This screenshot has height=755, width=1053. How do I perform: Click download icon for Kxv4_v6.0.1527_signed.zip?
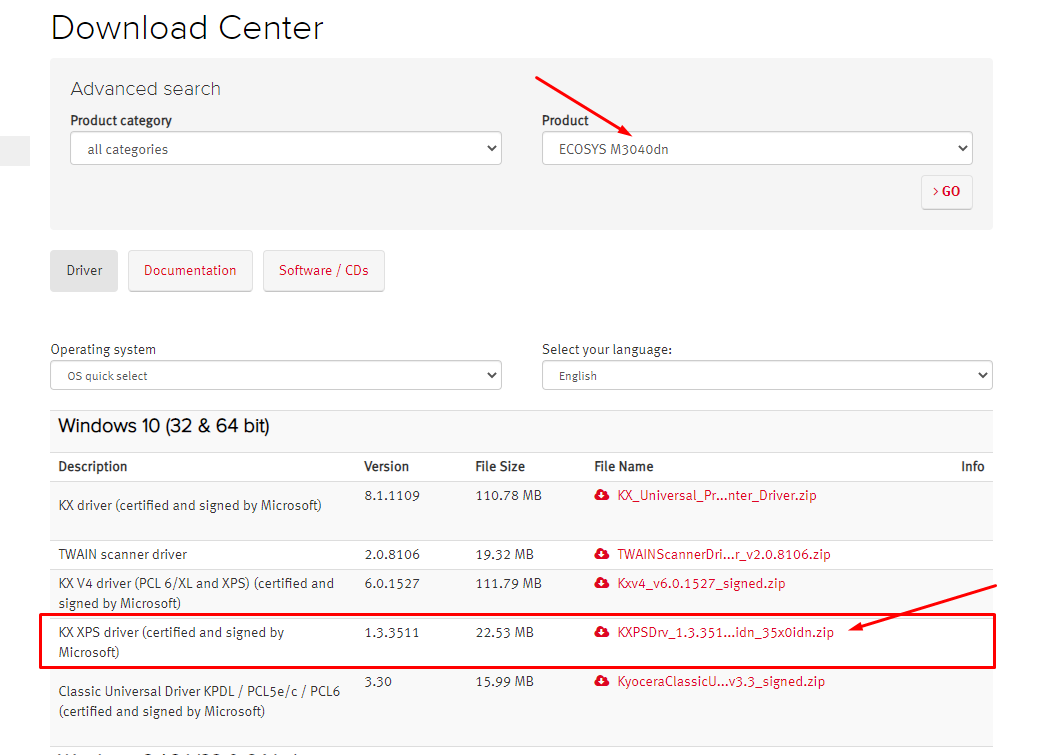click(x=602, y=583)
